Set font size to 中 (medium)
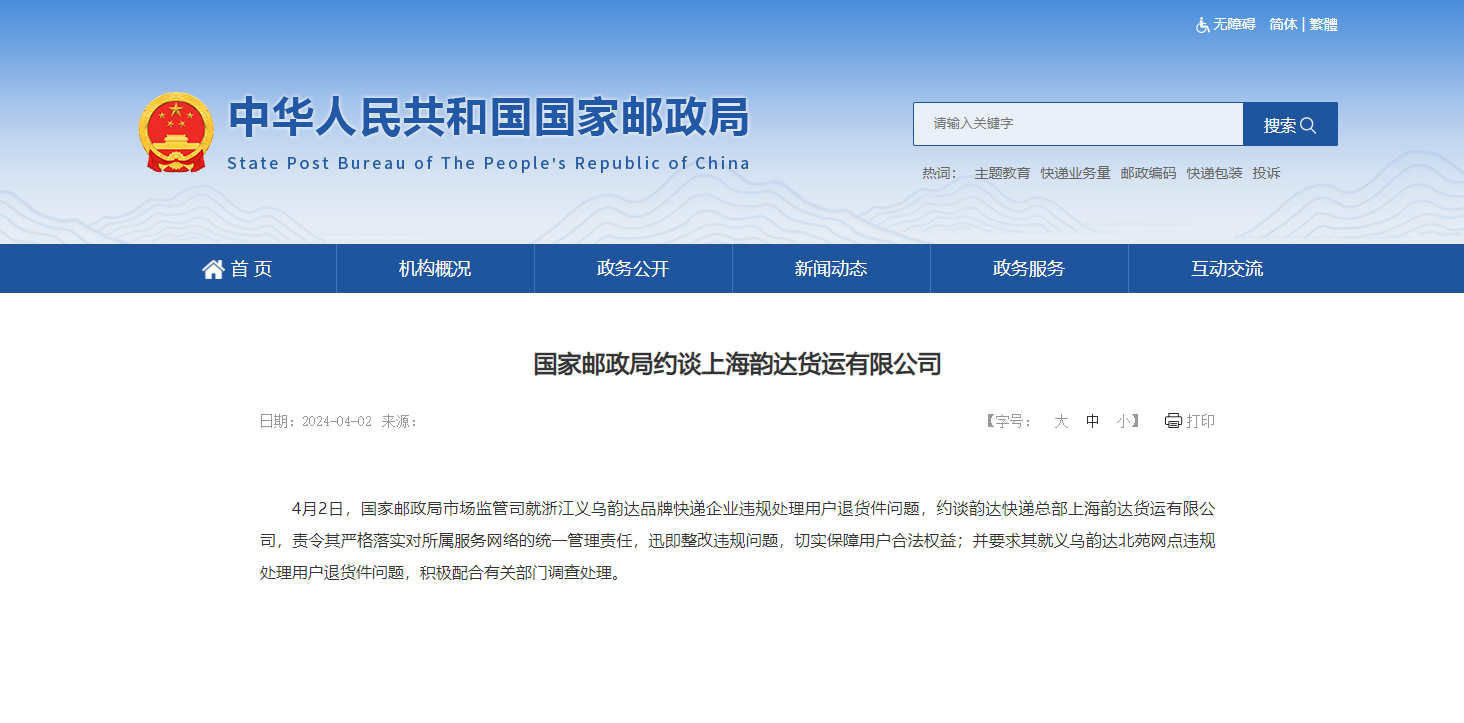 click(x=1093, y=421)
